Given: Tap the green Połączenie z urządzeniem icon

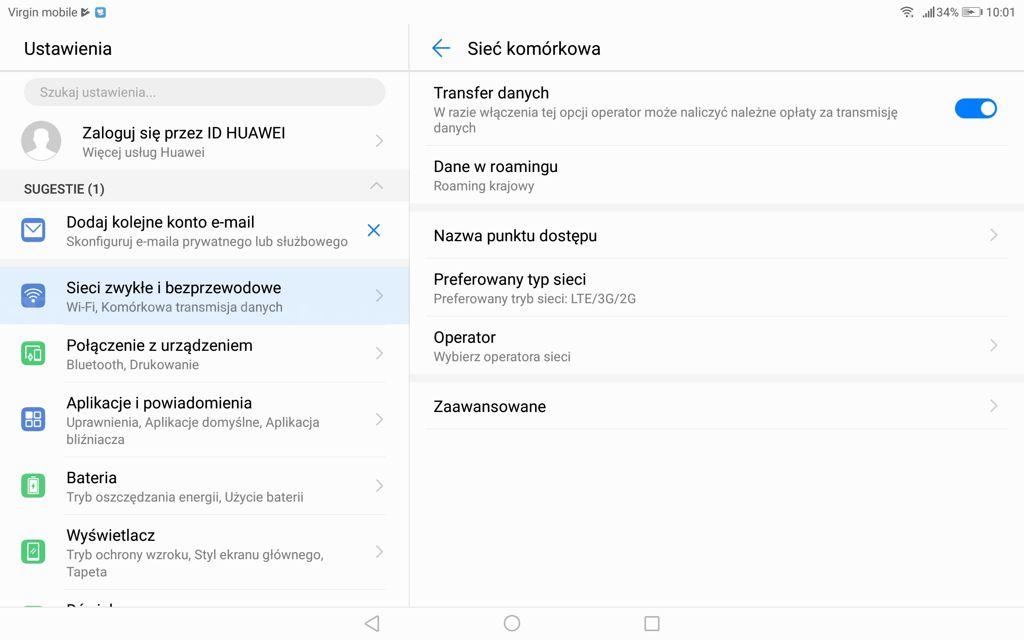Looking at the screenshot, I should click(x=33, y=353).
